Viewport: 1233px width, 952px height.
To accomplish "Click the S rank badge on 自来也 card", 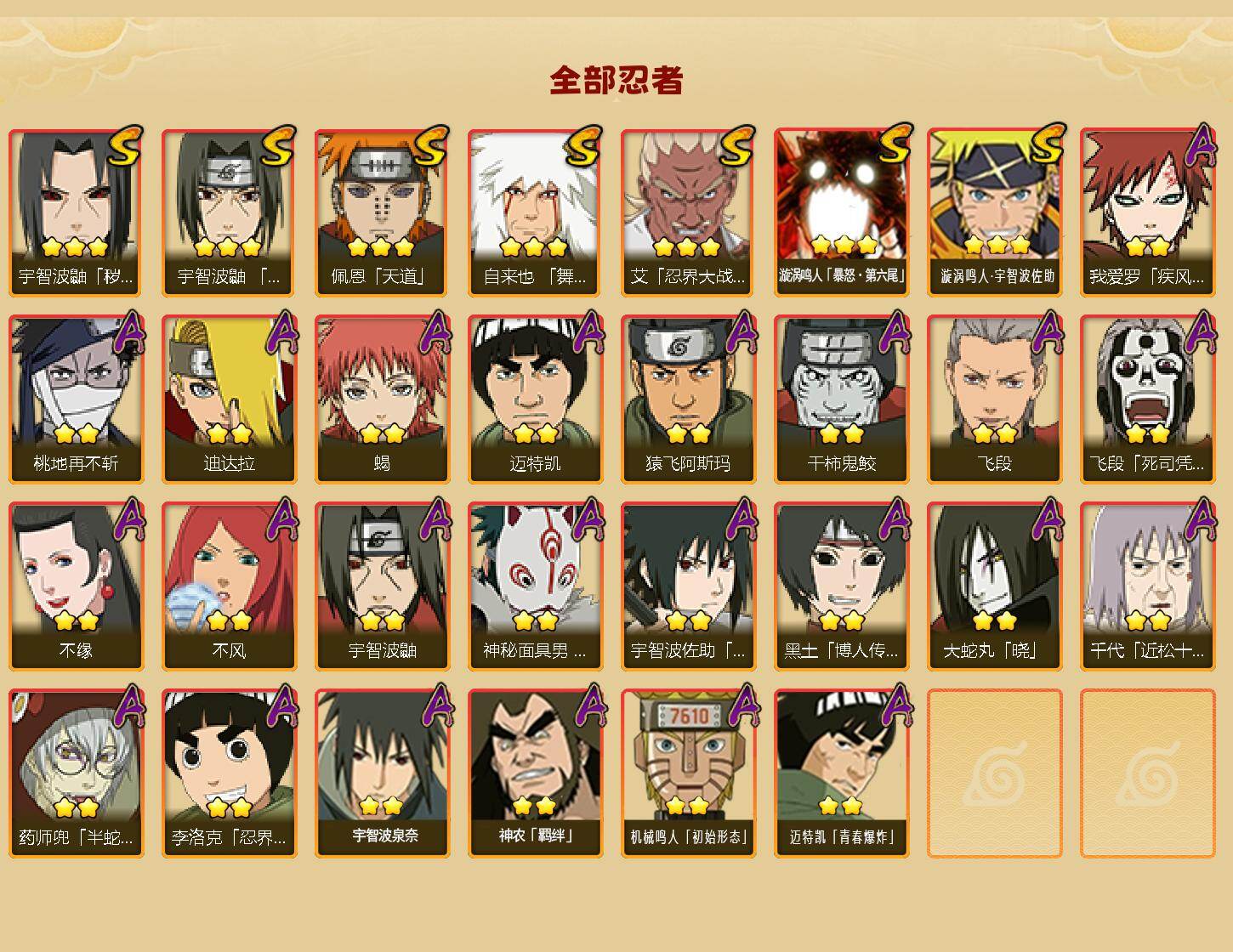I will pyautogui.click(x=583, y=146).
